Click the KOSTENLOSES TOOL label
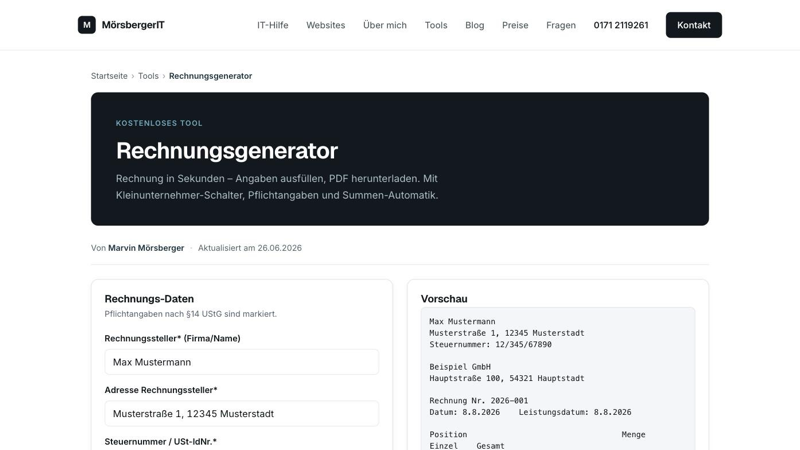This screenshot has width=800, height=450. click(x=159, y=123)
